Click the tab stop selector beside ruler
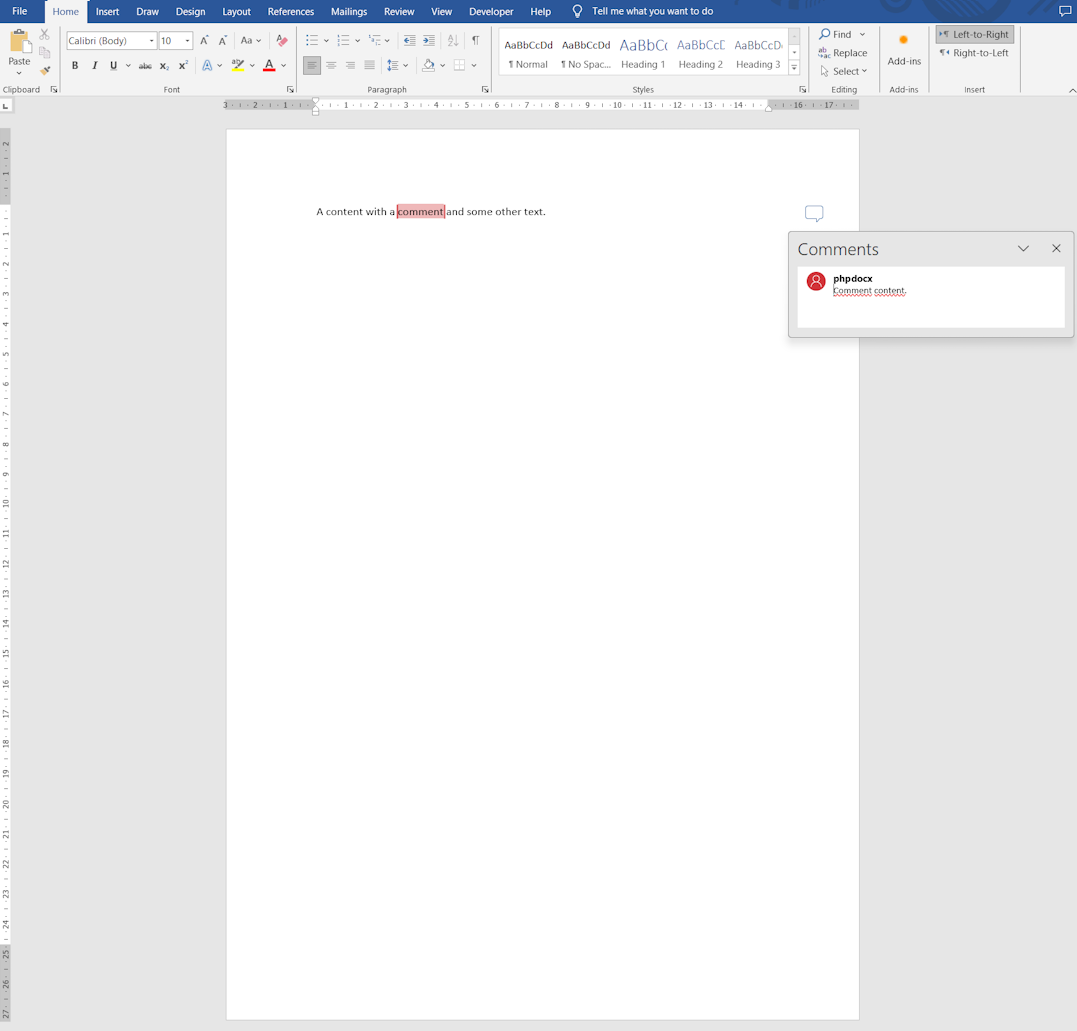The image size is (1077, 1031). click(6, 106)
